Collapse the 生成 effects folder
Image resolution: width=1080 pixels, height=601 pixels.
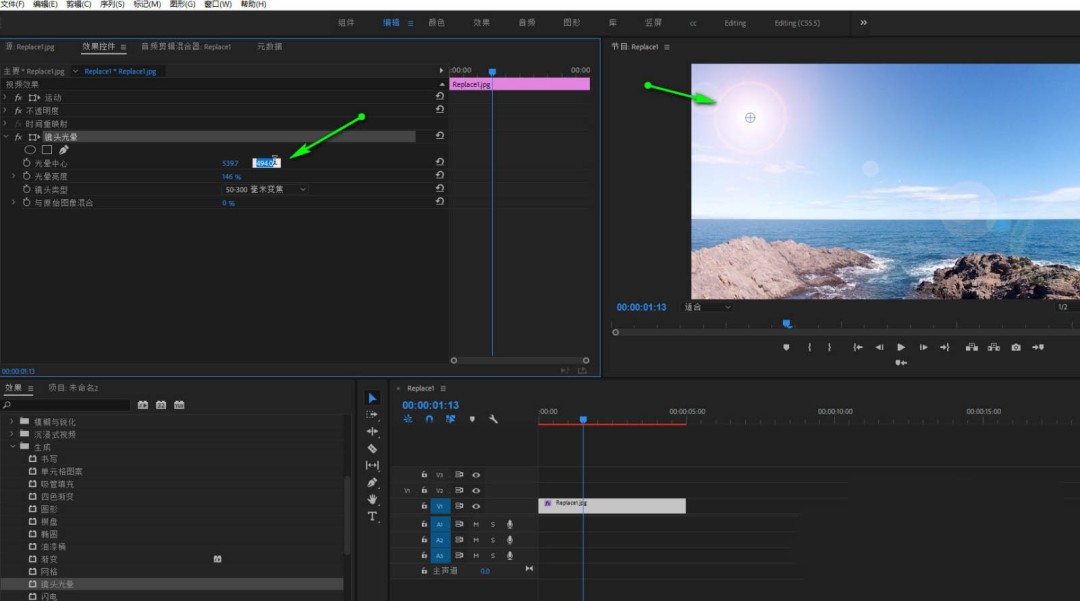point(12,446)
